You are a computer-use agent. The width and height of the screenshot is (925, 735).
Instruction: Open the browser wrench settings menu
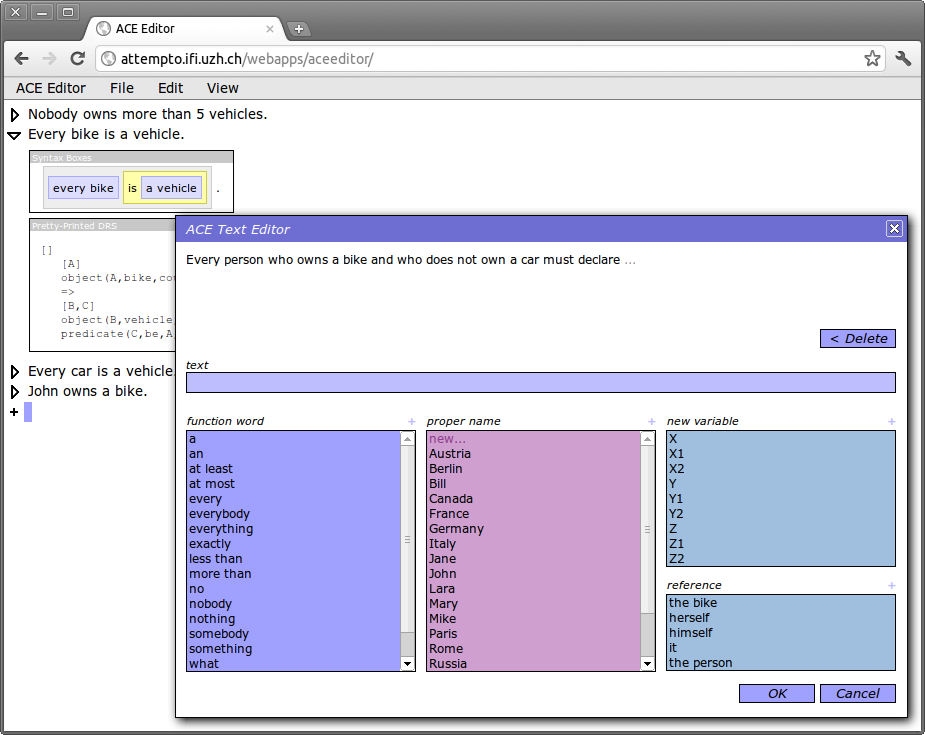click(x=903, y=59)
